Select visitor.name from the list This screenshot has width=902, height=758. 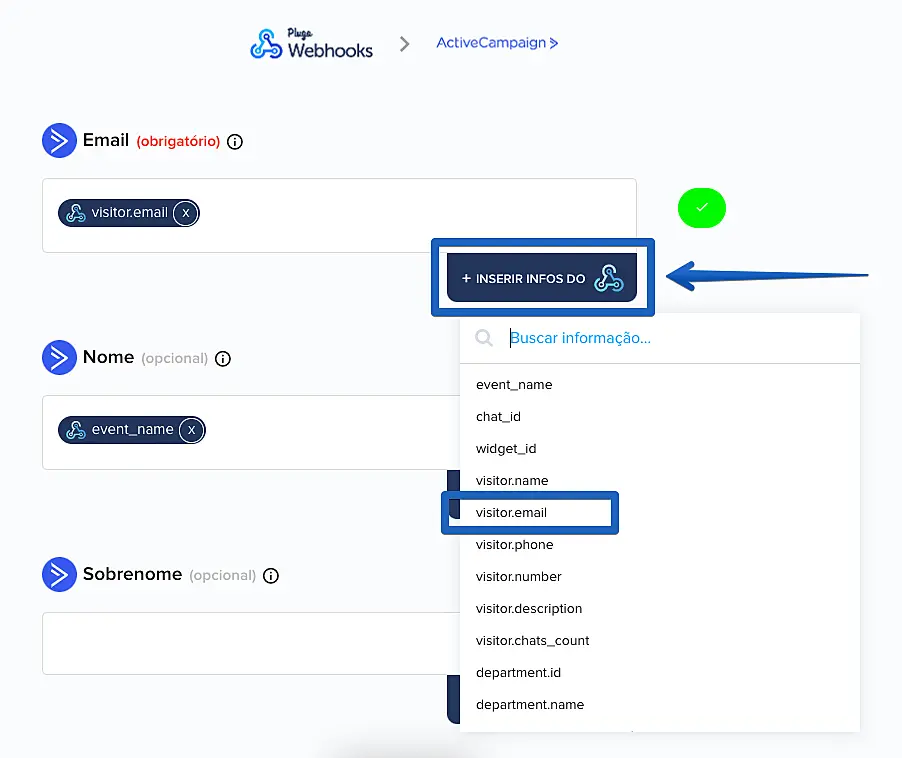point(512,481)
